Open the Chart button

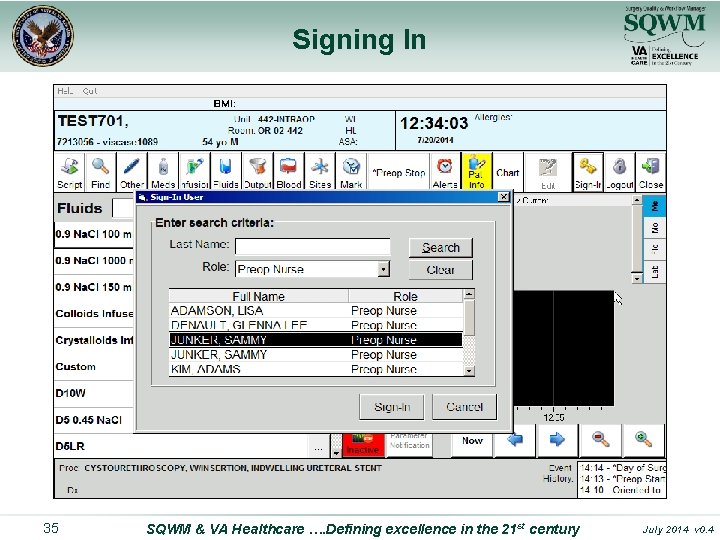tap(507, 173)
